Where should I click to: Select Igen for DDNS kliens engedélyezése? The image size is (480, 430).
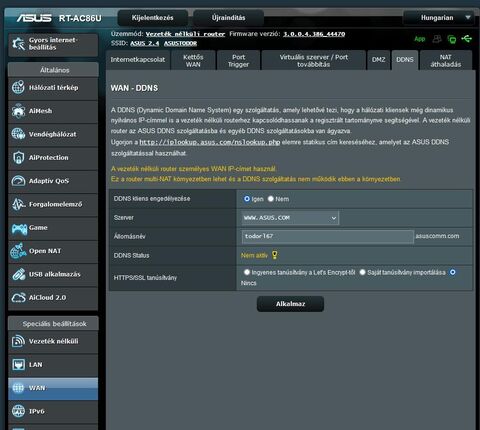tap(247, 199)
